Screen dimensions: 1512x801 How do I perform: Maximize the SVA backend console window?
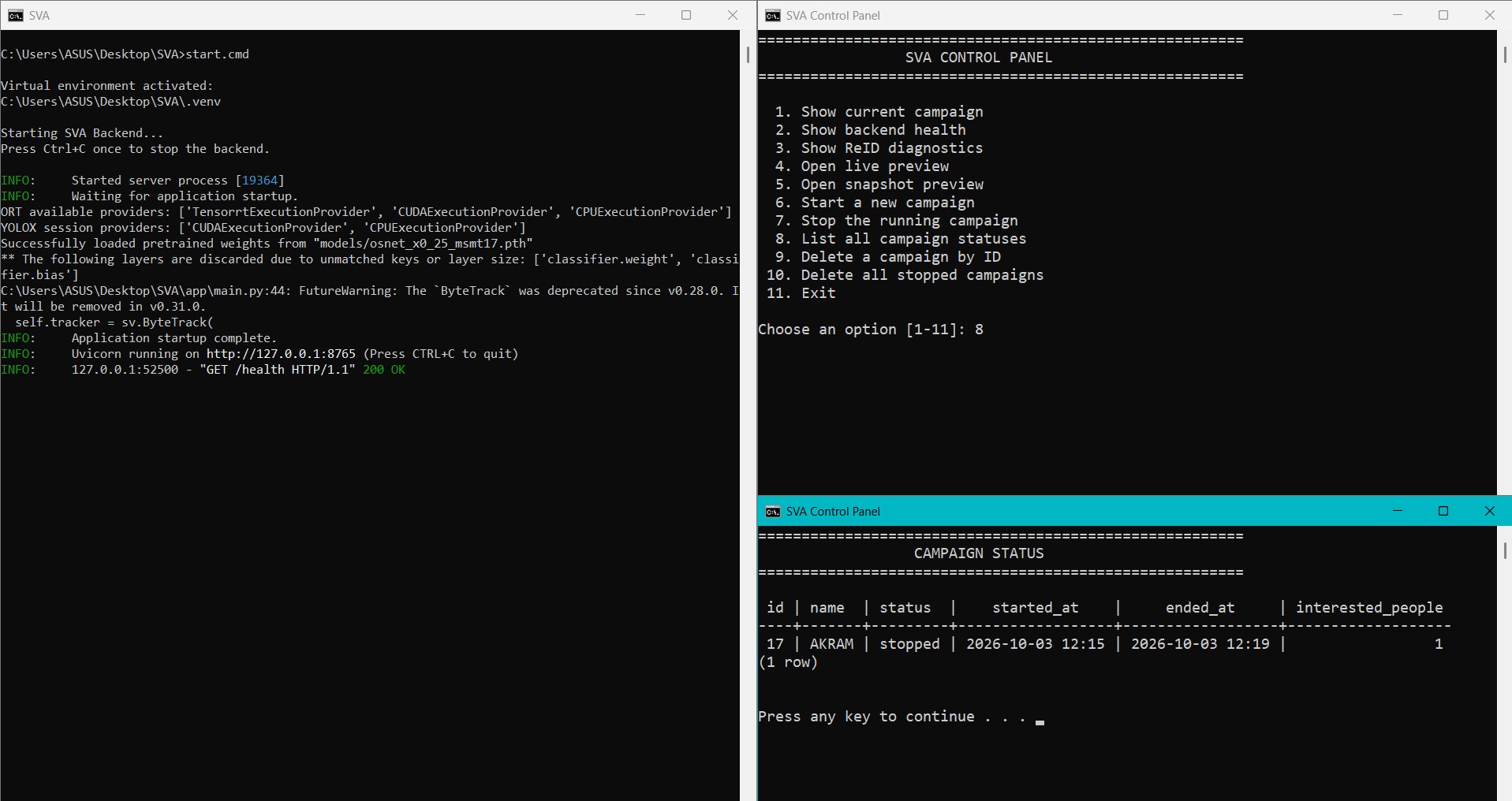tap(686, 15)
